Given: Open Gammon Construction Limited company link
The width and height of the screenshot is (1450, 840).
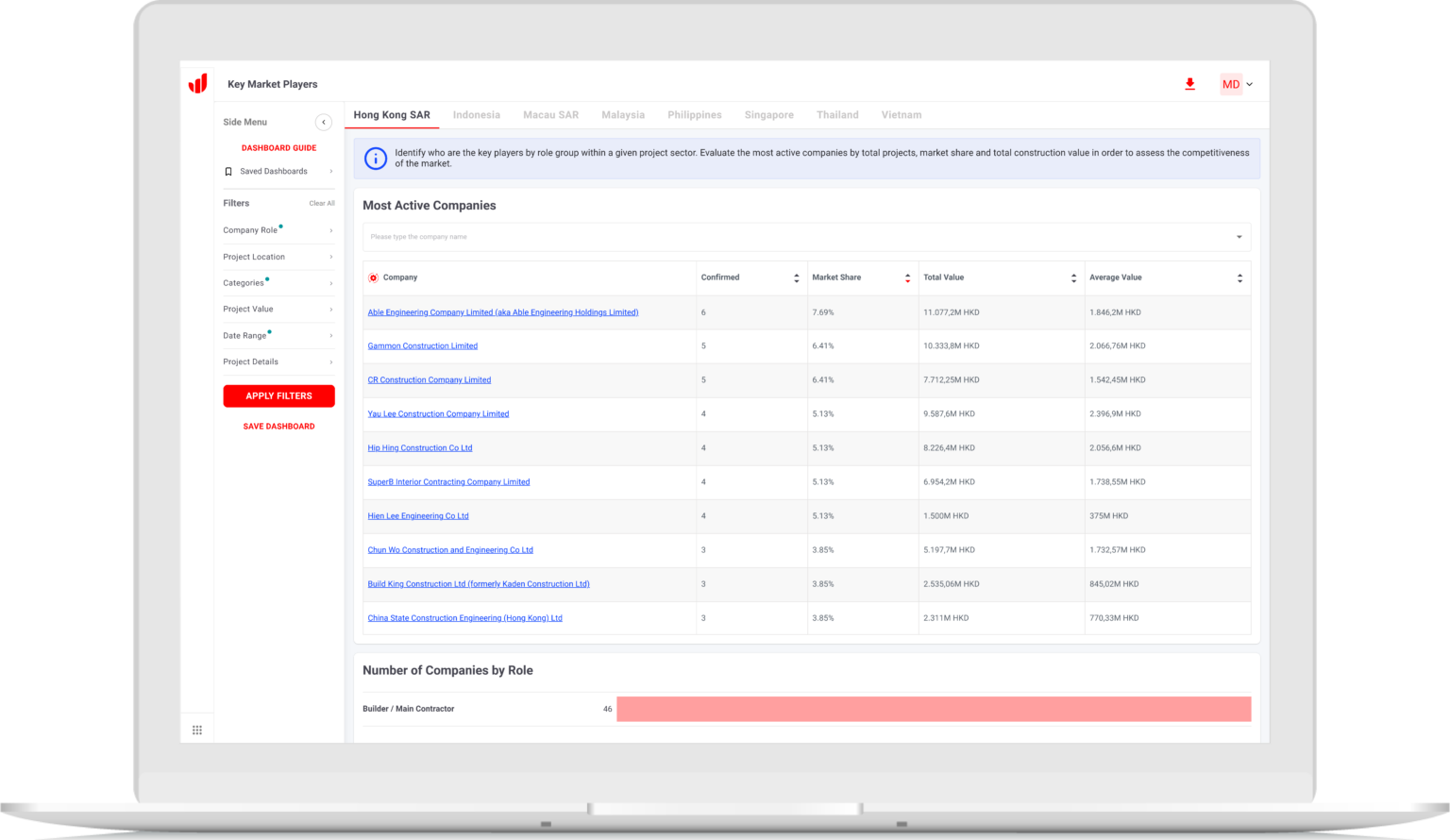Looking at the screenshot, I should click(422, 345).
